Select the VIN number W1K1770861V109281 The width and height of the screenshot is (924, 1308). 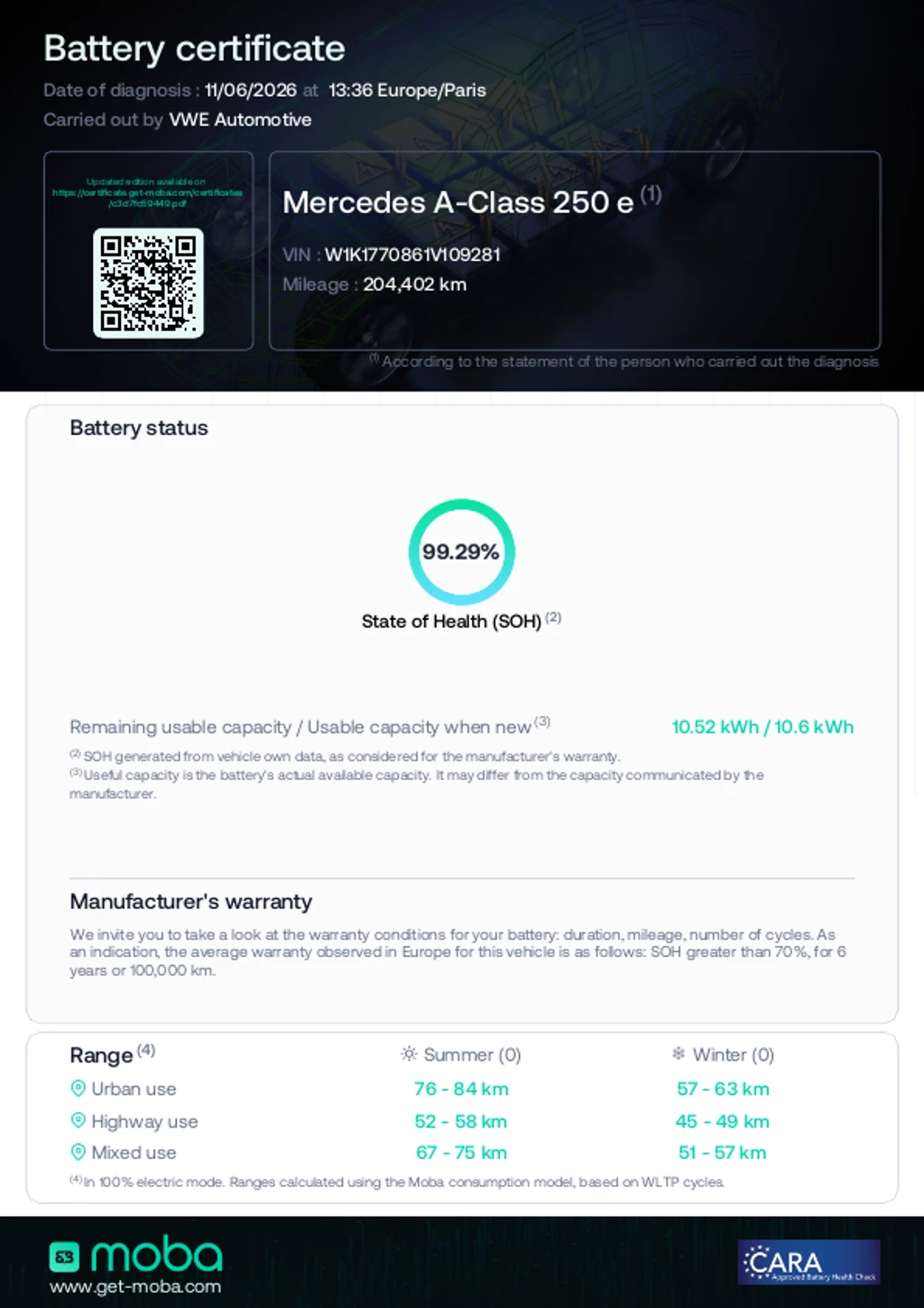click(412, 255)
